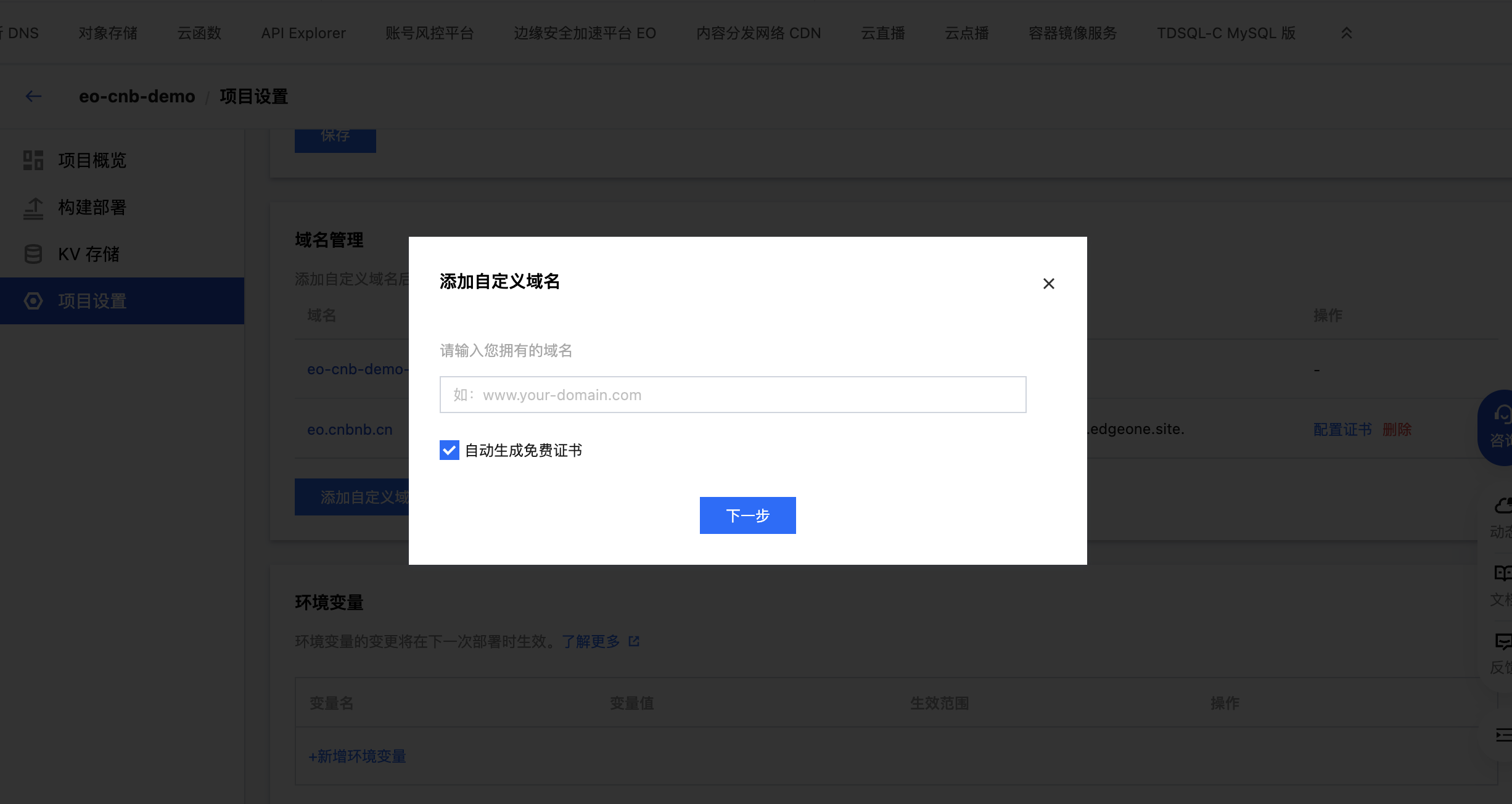Screen dimensions: 1512x804
Task: Close the 添加自定义域名 dialog with X
Action: (x=1048, y=284)
